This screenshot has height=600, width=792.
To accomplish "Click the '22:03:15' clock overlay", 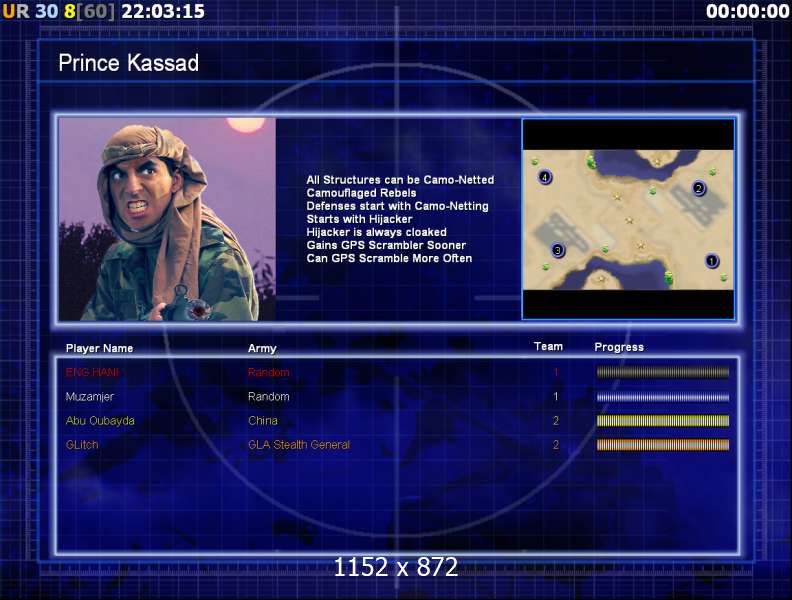I will point(163,11).
